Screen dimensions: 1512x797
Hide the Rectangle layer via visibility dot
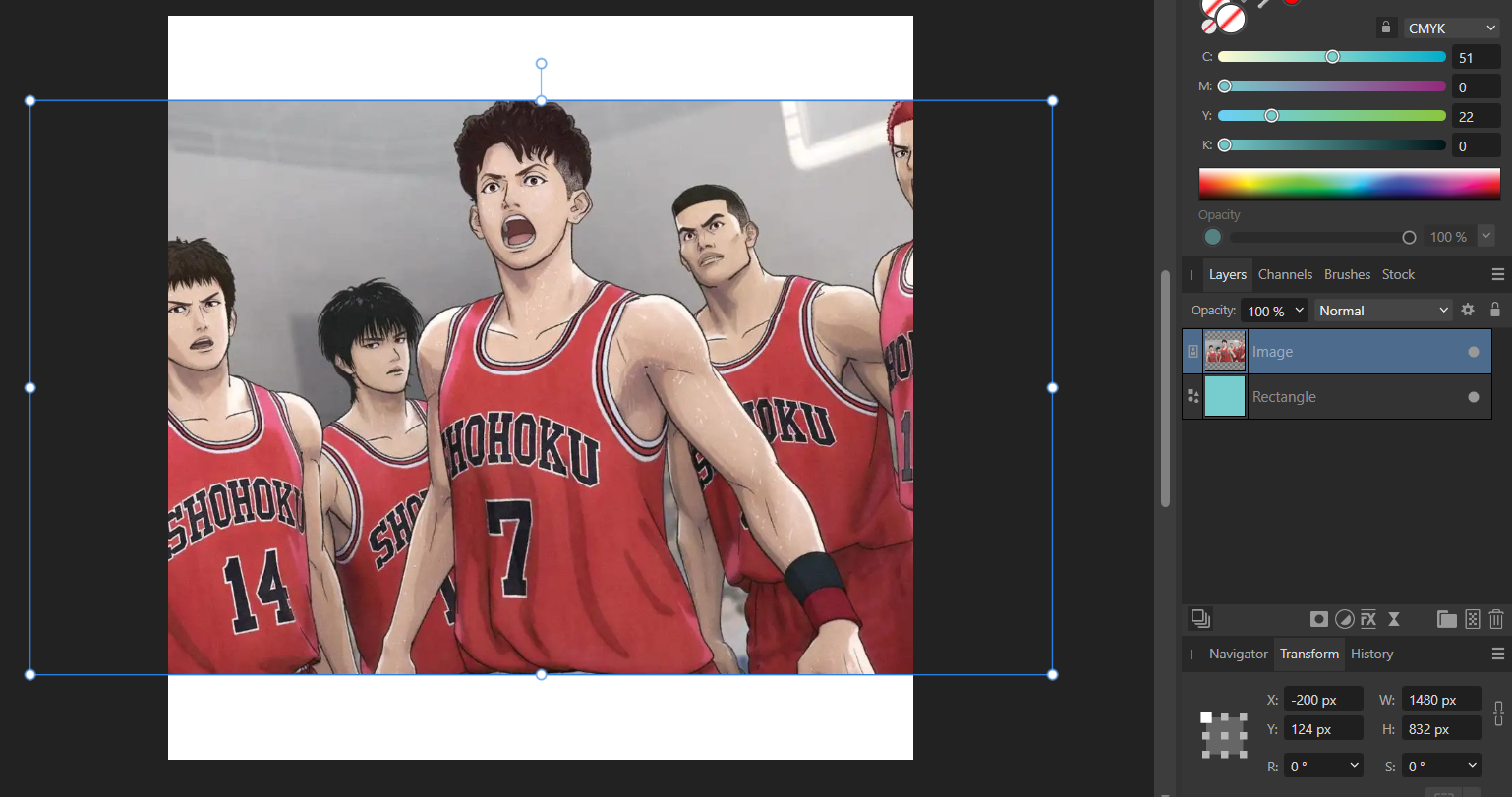pyautogui.click(x=1474, y=397)
